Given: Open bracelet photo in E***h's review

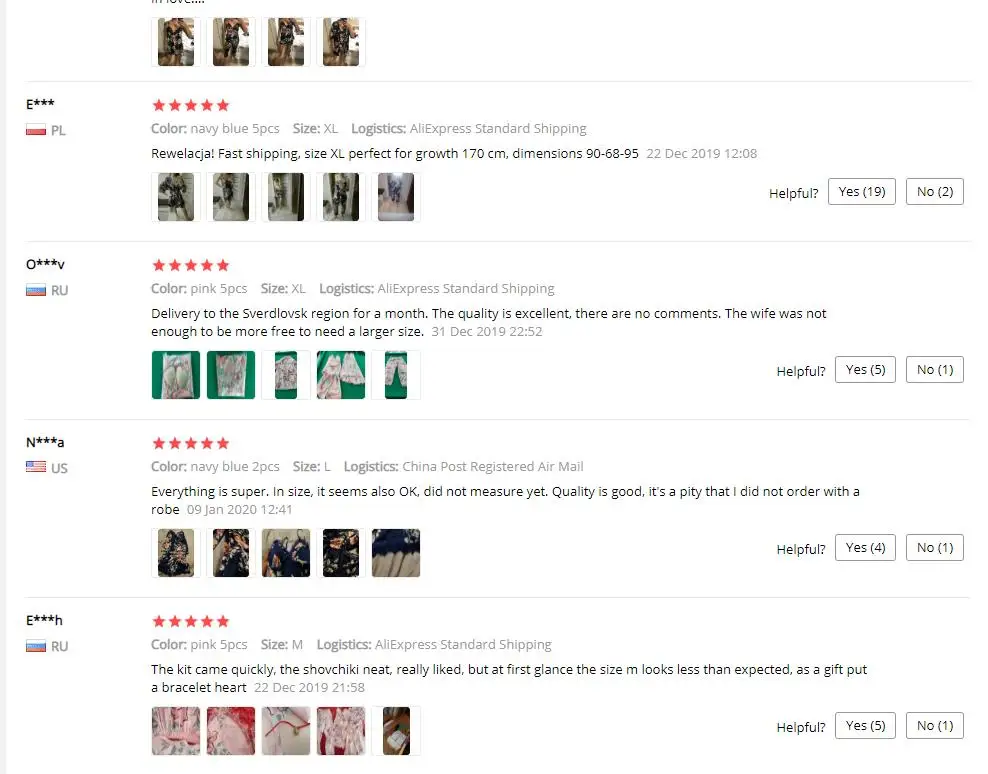Looking at the screenshot, I should (x=286, y=731).
